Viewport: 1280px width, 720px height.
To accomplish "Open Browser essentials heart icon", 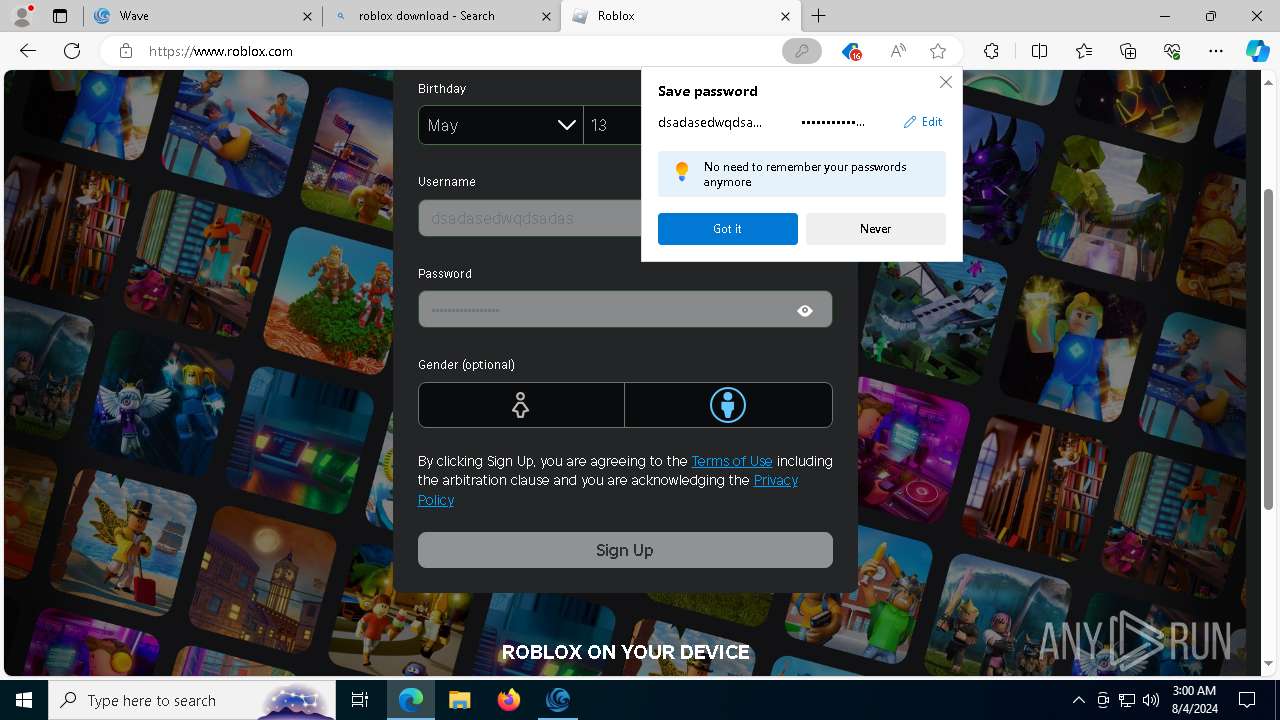I will [1172, 51].
